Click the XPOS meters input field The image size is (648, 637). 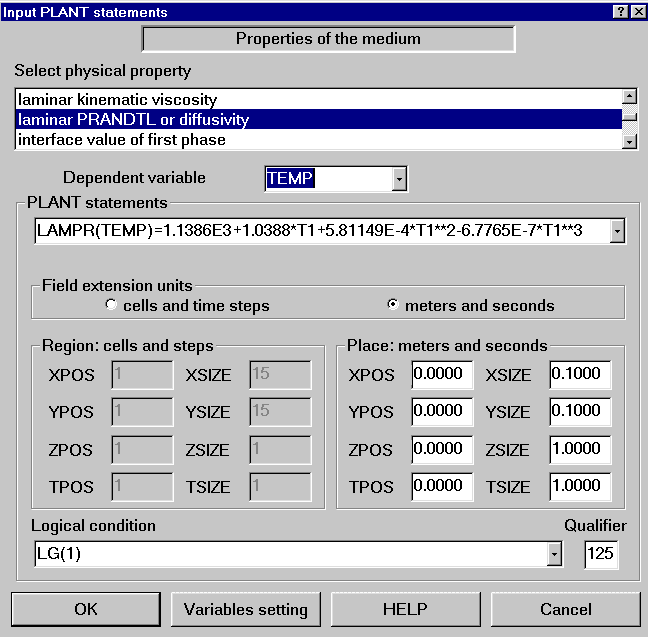point(443,375)
